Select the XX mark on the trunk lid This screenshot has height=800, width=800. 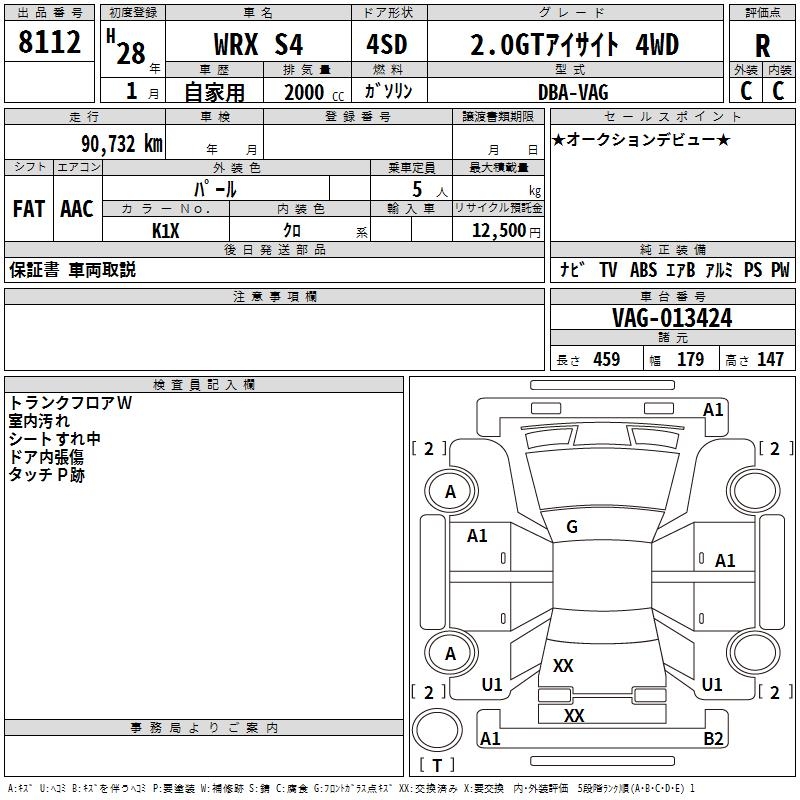tap(563, 665)
